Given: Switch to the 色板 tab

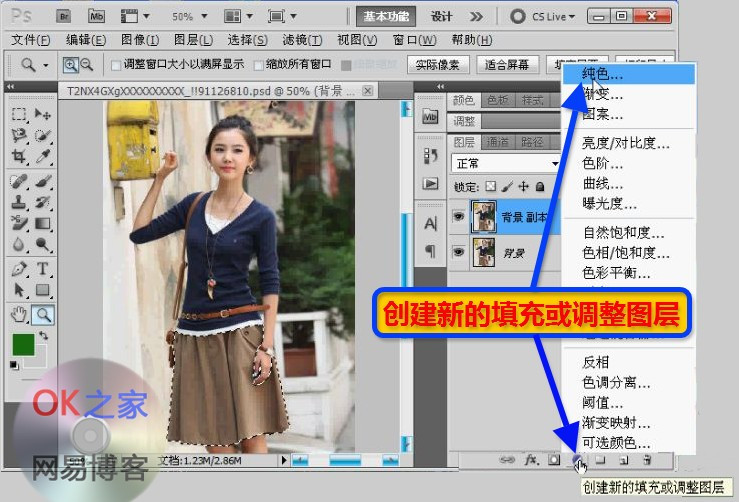Looking at the screenshot, I should pos(498,100).
